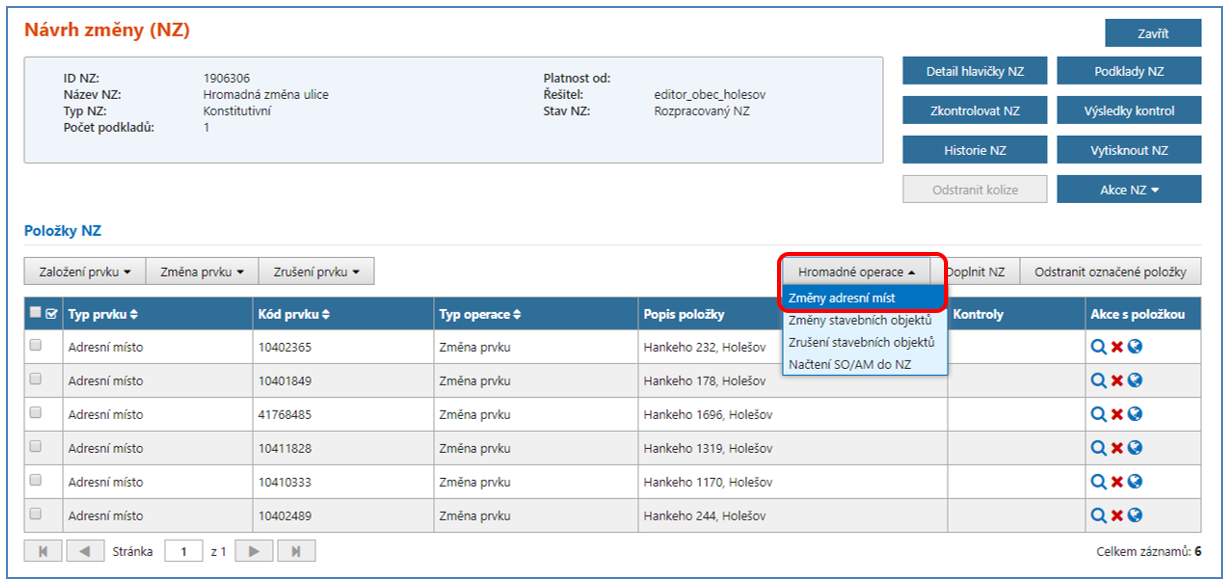The width and height of the screenshot is (1225, 582).
Task: Click the page number input field
Action: (x=183, y=551)
